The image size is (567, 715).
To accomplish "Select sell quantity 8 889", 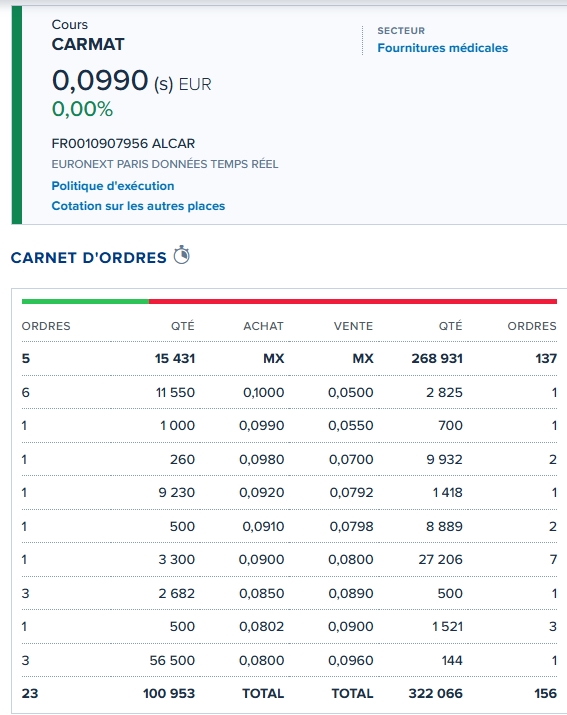I will point(444,526).
